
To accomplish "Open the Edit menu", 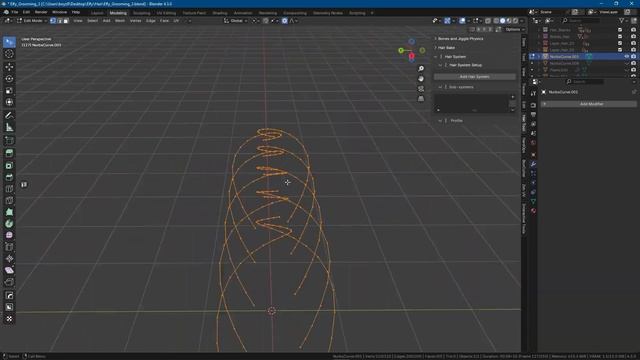I will [x=27, y=12].
